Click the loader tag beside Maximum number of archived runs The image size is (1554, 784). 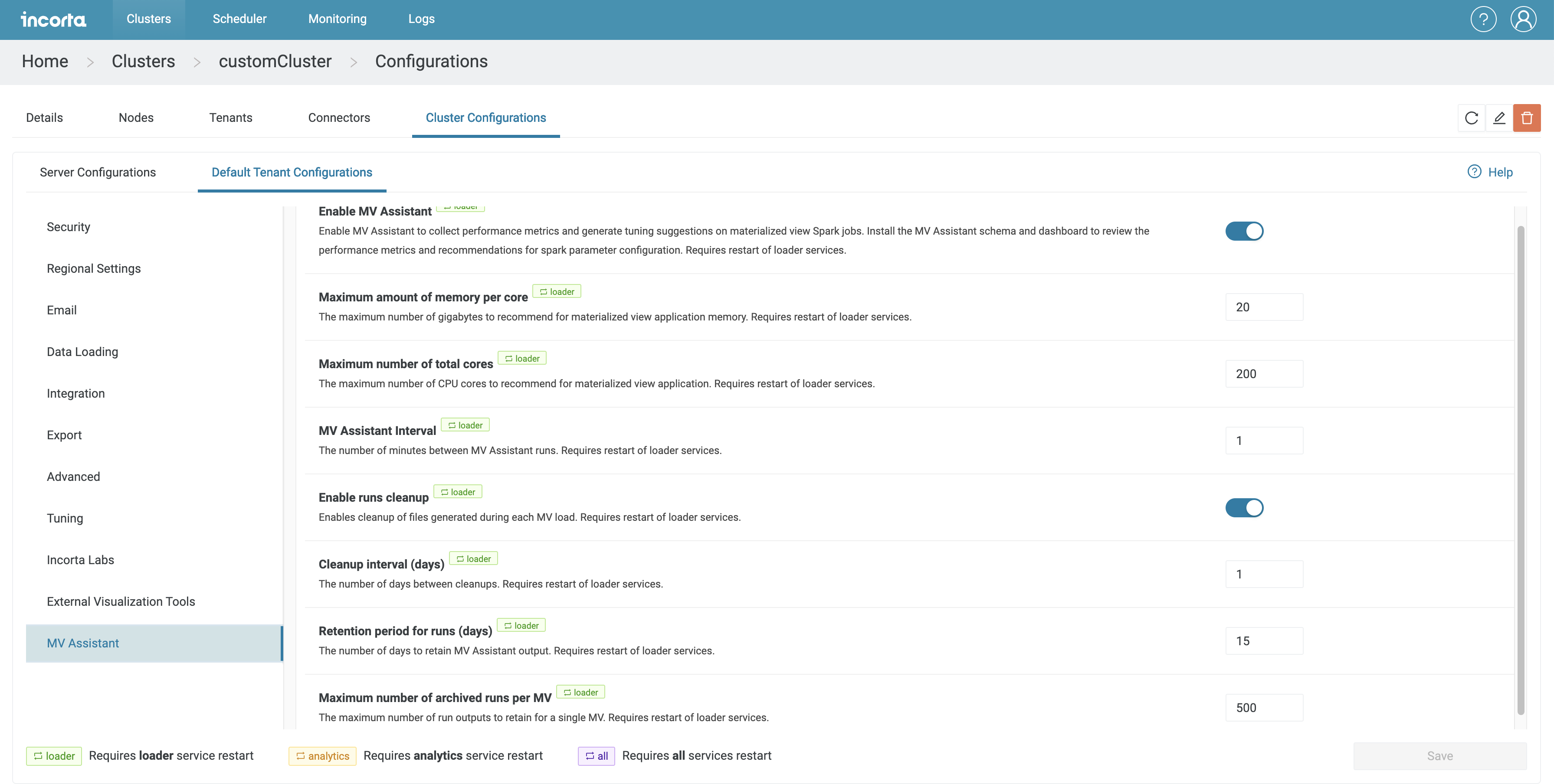point(580,693)
